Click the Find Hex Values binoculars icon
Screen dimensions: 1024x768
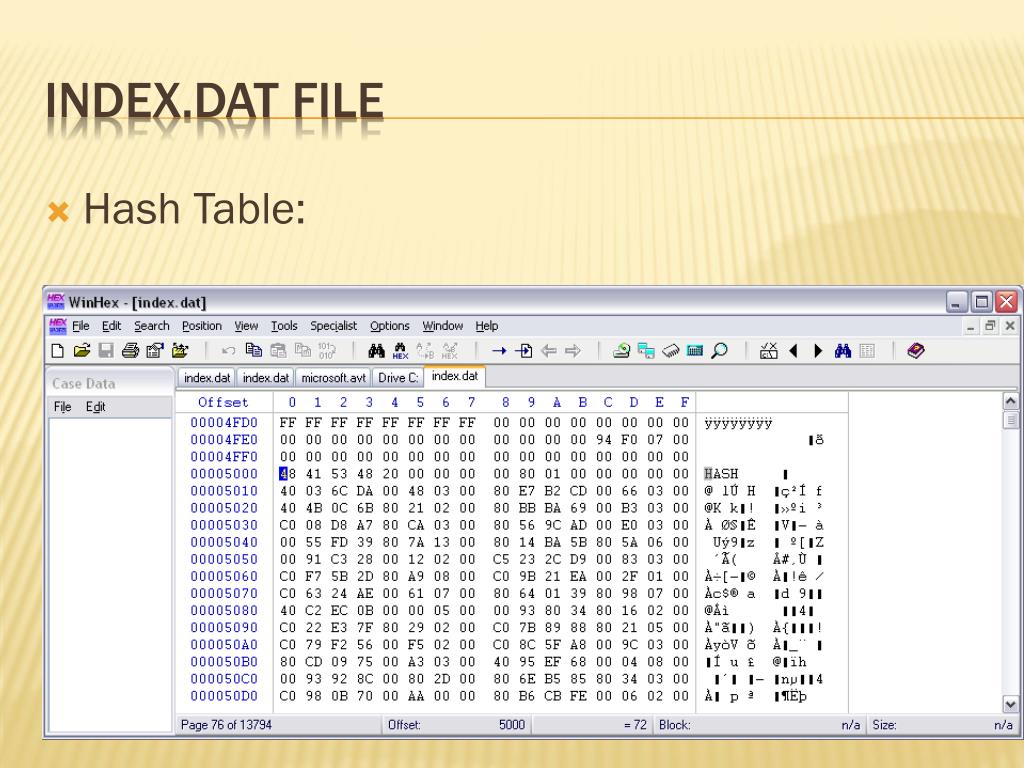pos(400,351)
